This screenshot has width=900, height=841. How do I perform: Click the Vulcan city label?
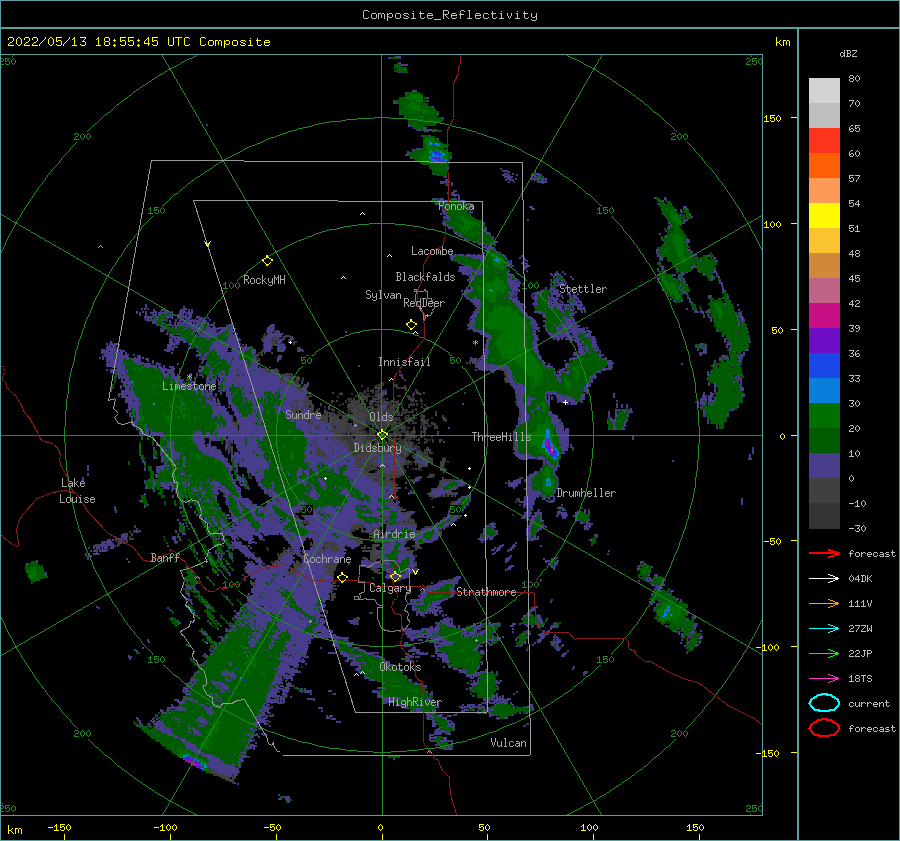click(x=508, y=743)
